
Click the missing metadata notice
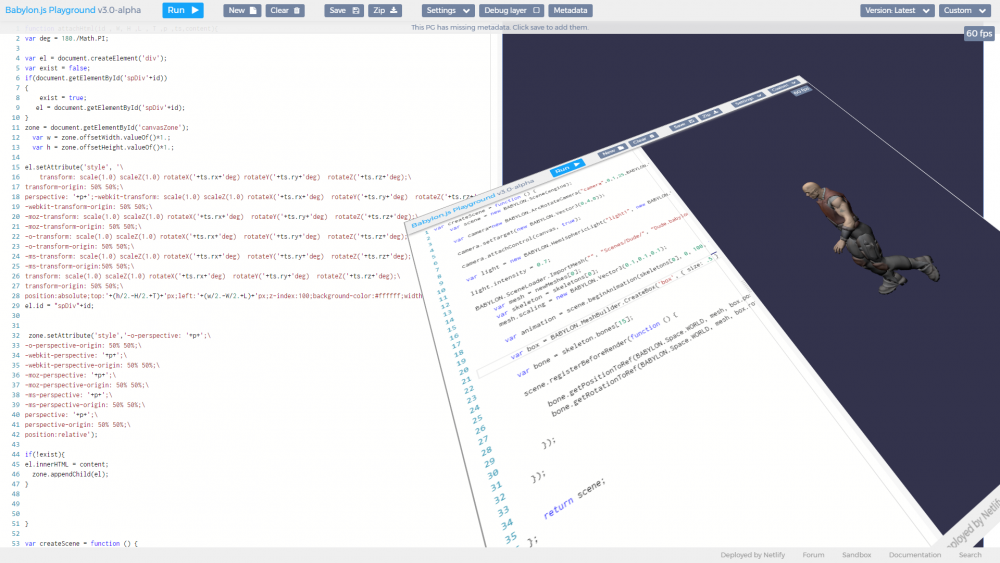pyautogui.click(x=499, y=27)
